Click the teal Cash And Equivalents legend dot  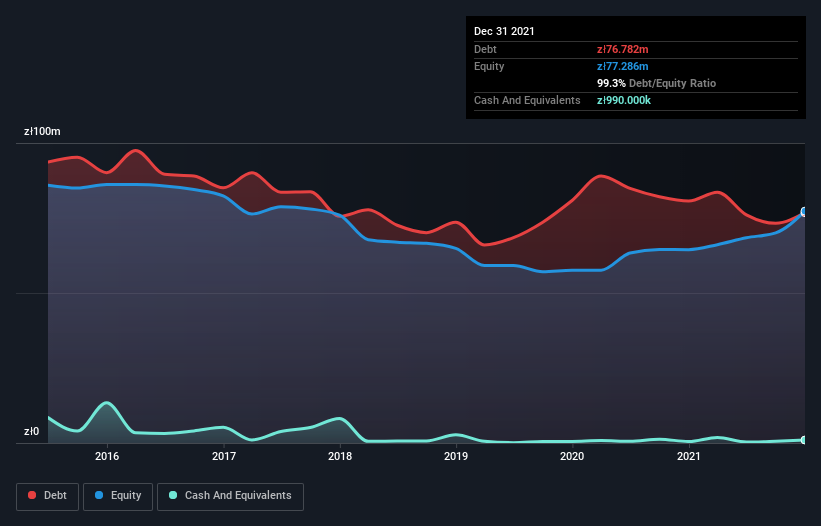click(173, 495)
